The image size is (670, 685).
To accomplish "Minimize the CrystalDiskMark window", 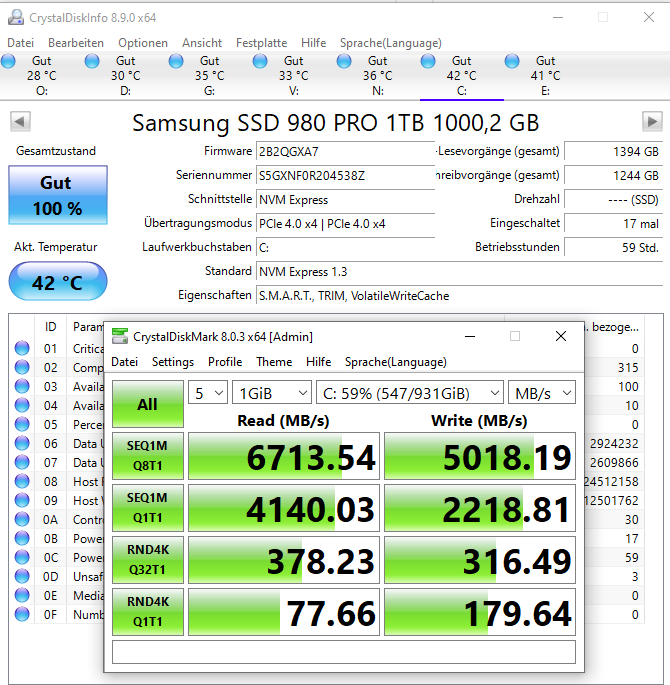I will 470,336.
